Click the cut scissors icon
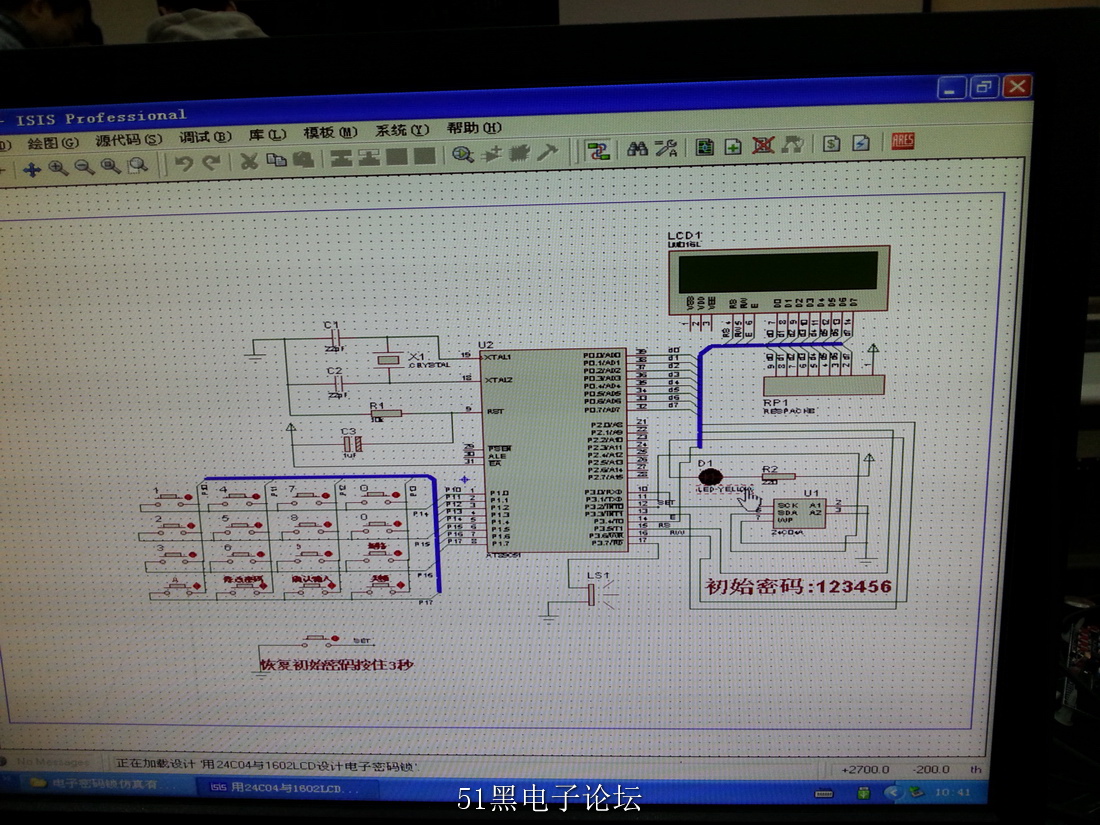 pyautogui.click(x=248, y=161)
